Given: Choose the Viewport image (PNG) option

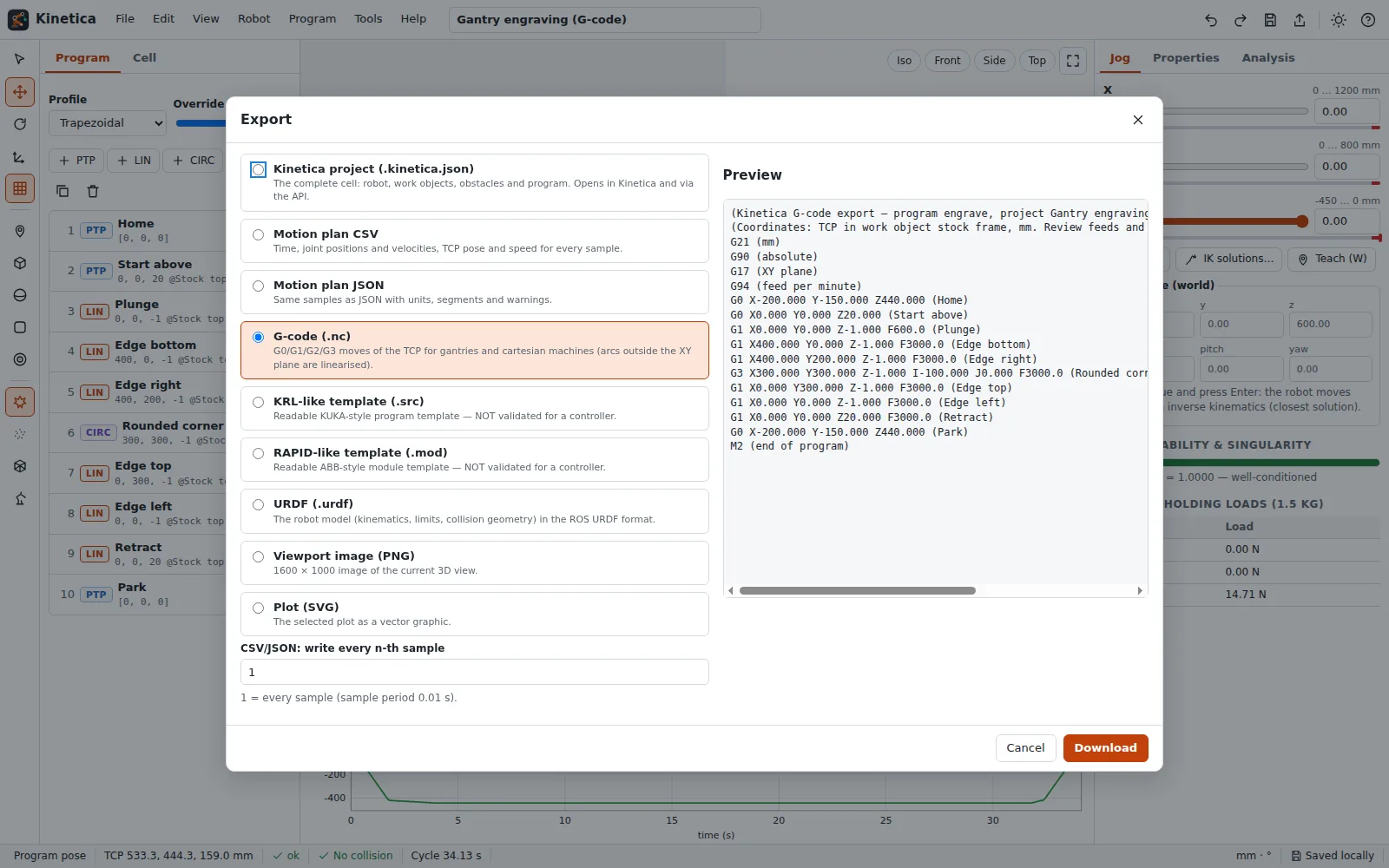Looking at the screenshot, I should click(474, 562).
